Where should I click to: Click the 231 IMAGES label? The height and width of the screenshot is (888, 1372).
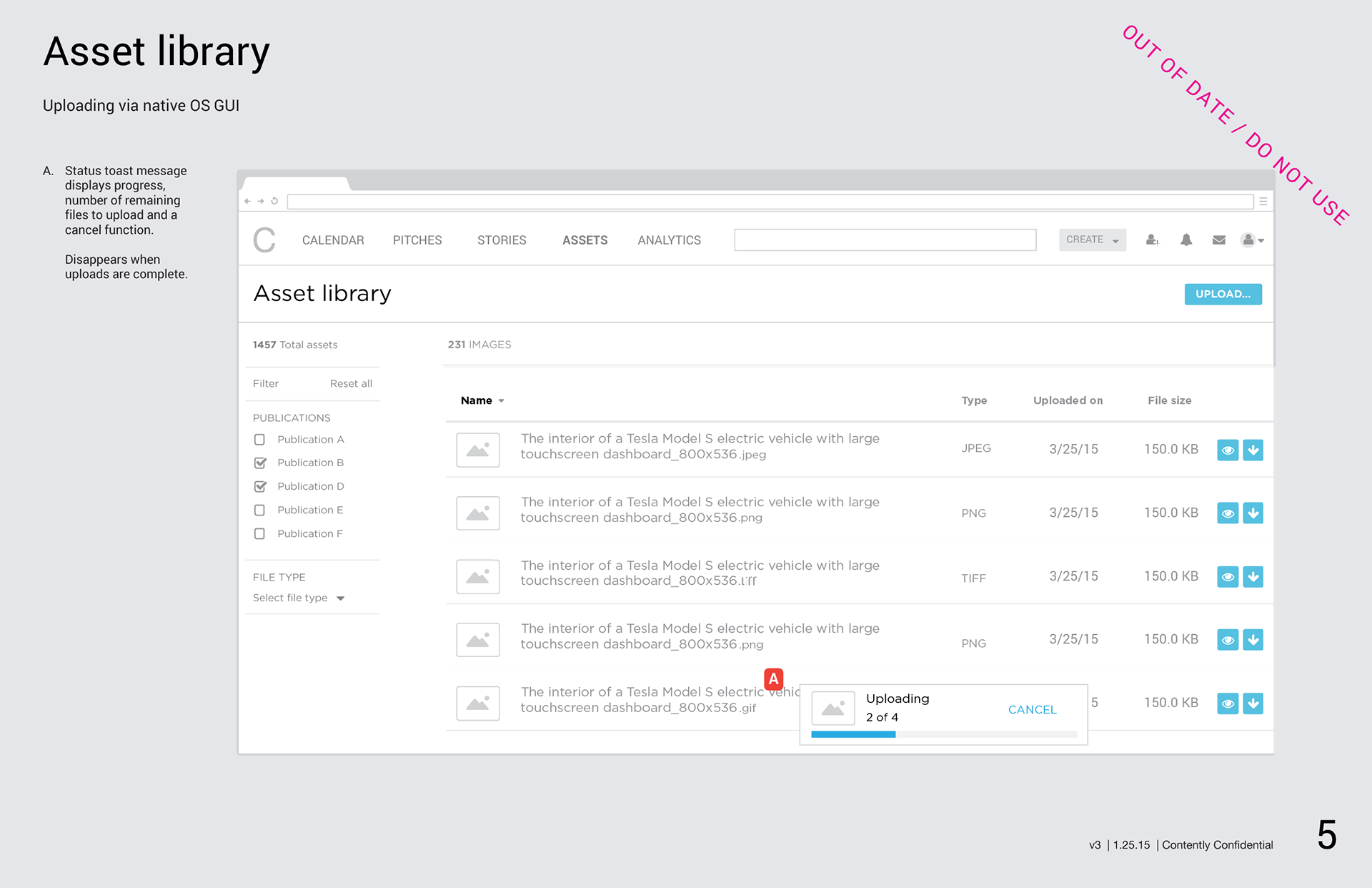(479, 345)
